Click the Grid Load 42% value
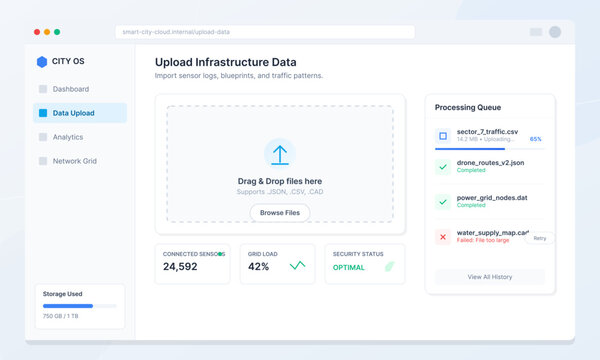The height and width of the screenshot is (360, 600). pyautogui.click(x=258, y=267)
